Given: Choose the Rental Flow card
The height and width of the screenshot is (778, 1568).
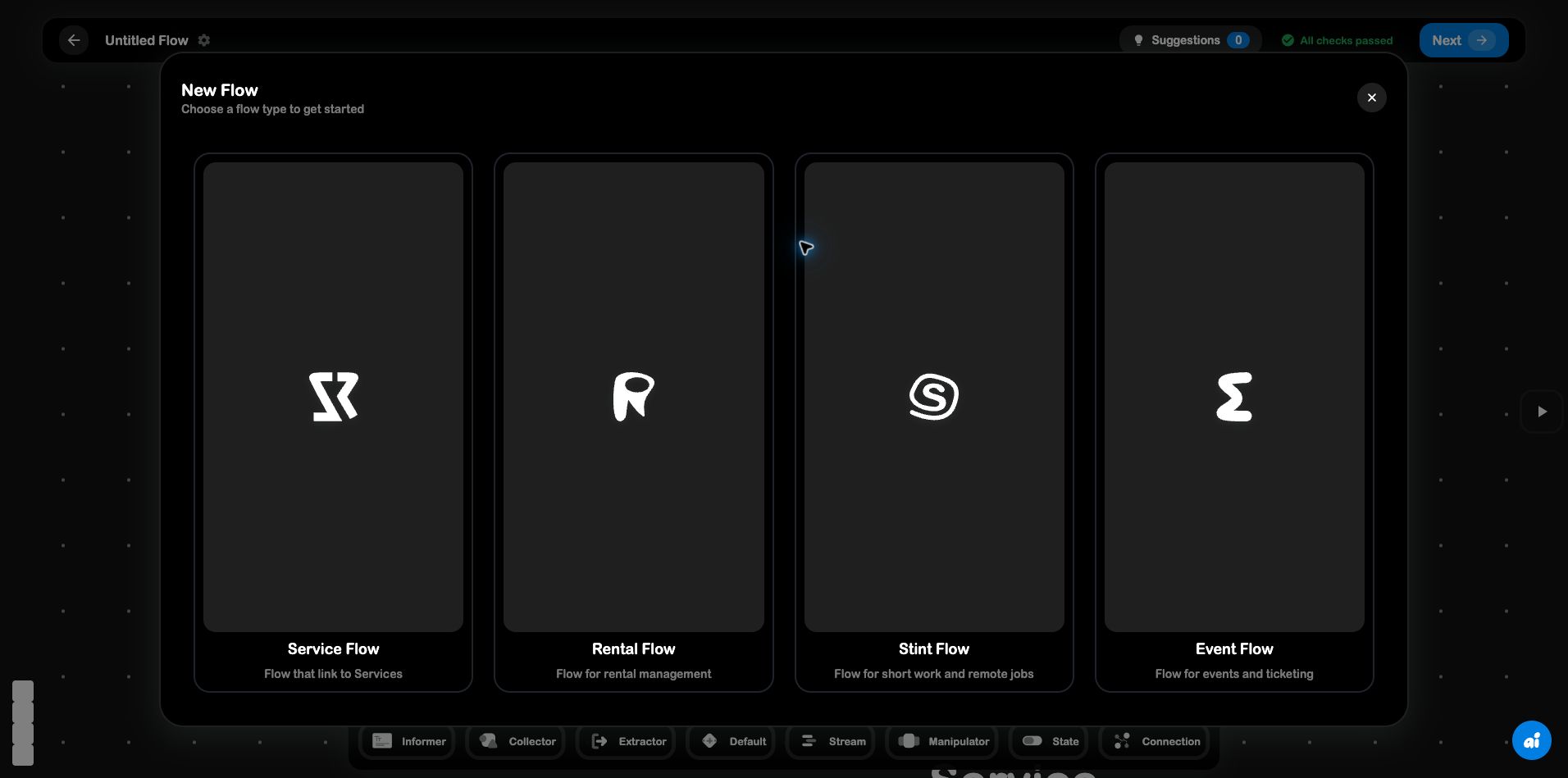Looking at the screenshot, I should coord(633,422).
